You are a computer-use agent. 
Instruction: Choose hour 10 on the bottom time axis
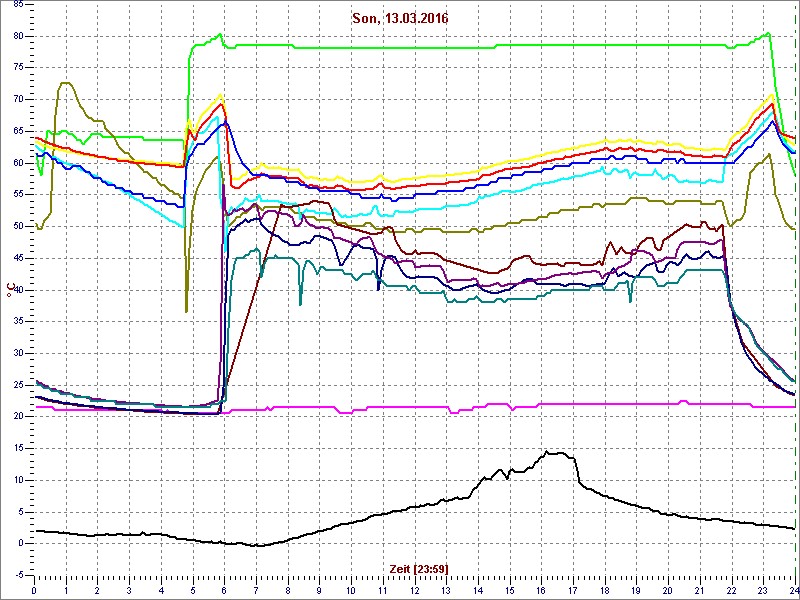[x=351, y=591]
